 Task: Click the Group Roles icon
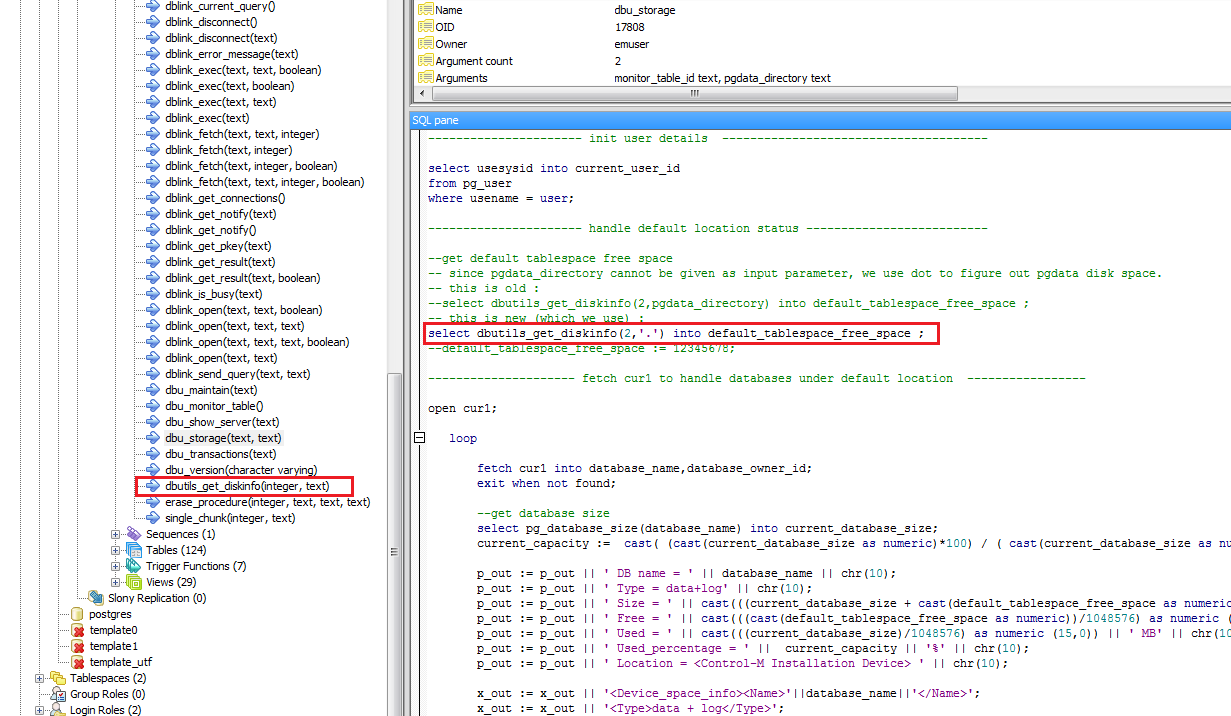[x=58, y=694]
